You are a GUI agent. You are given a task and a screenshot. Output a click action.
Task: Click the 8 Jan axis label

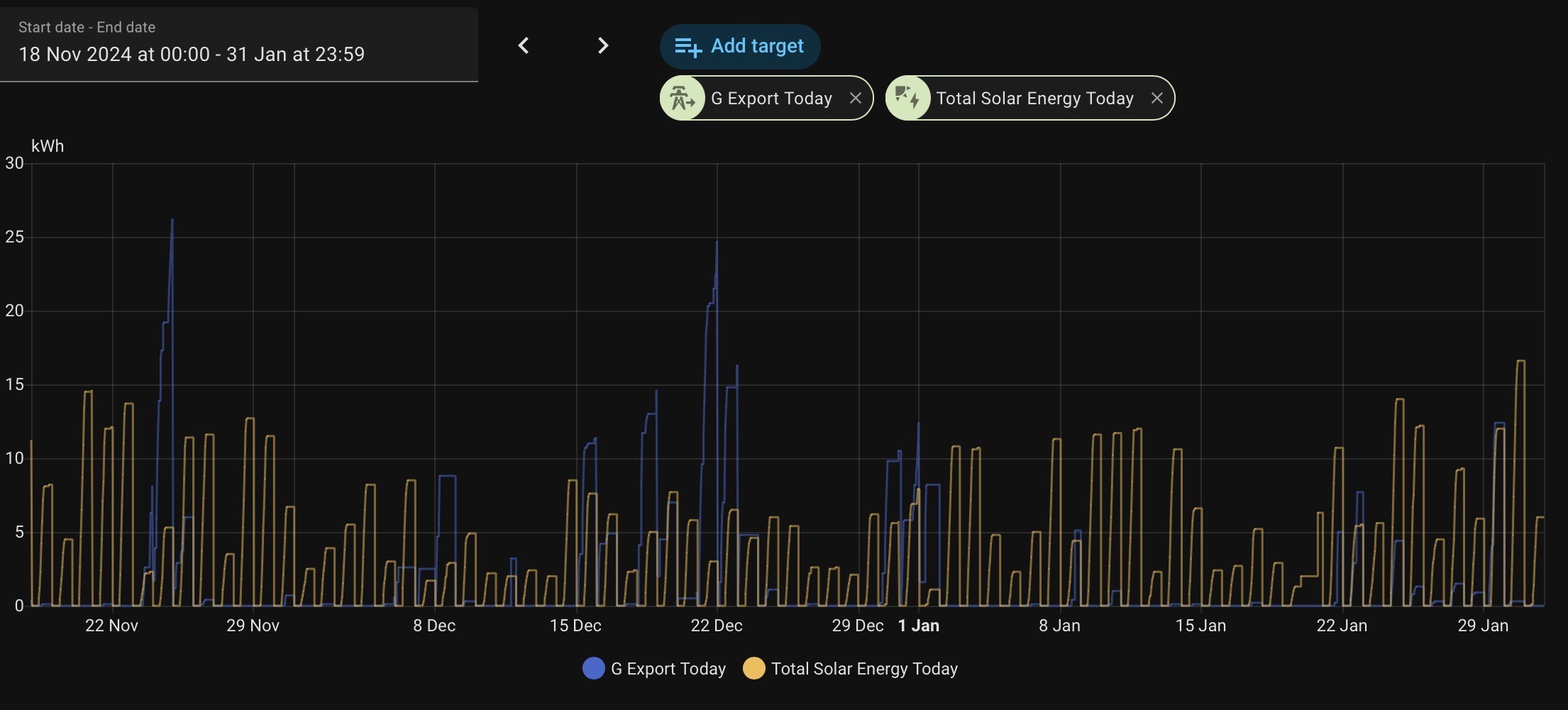click(1060, 626)
